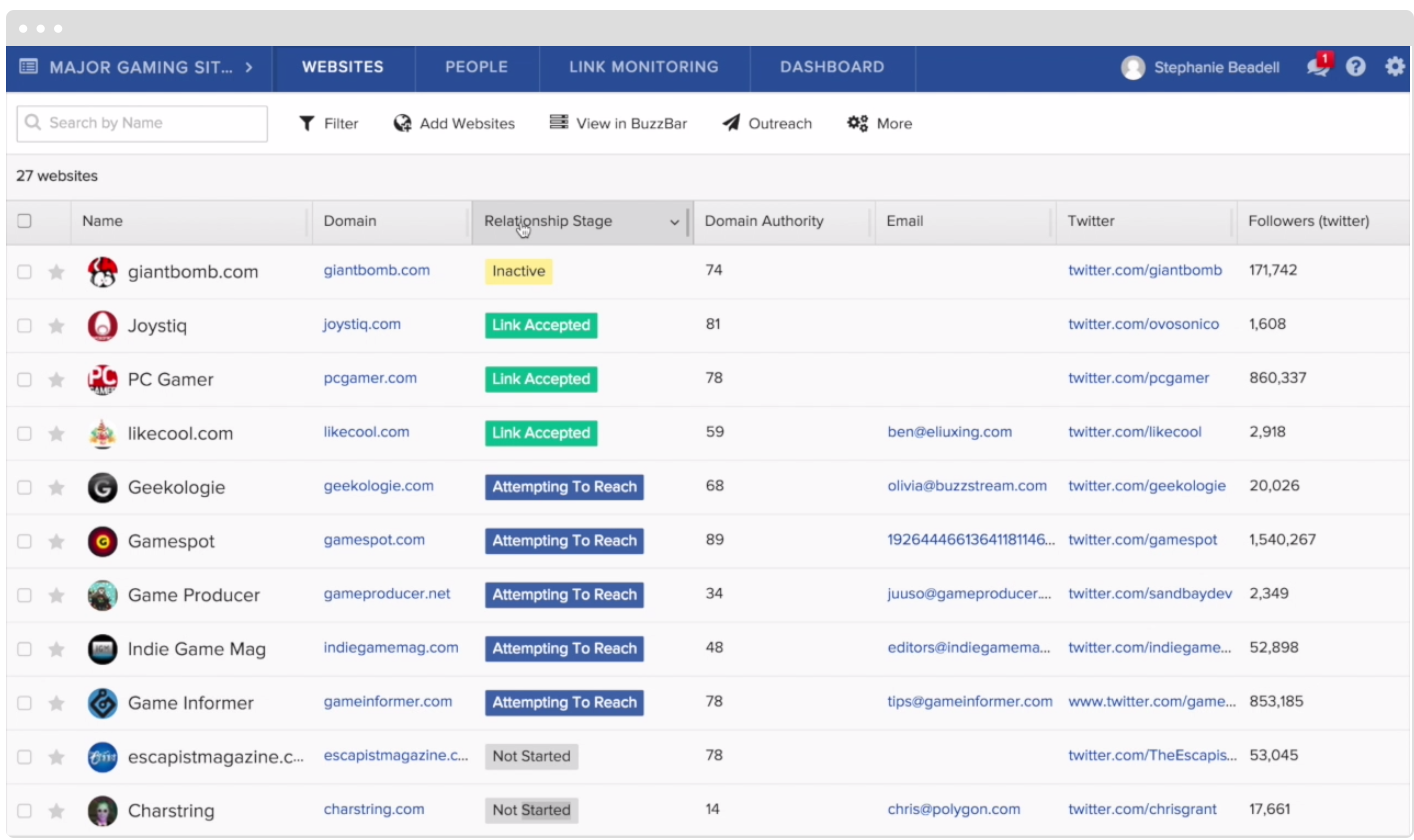Star the PC Gamer row
The width and height of the screenshot is (1414, 840).
click(57, 380)
